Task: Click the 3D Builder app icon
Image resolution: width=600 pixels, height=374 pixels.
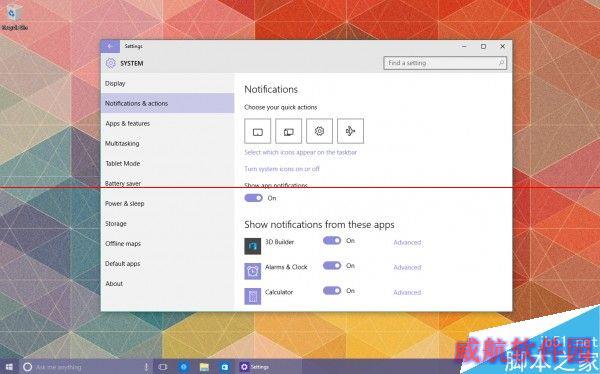Action: (x=253, y=246)
